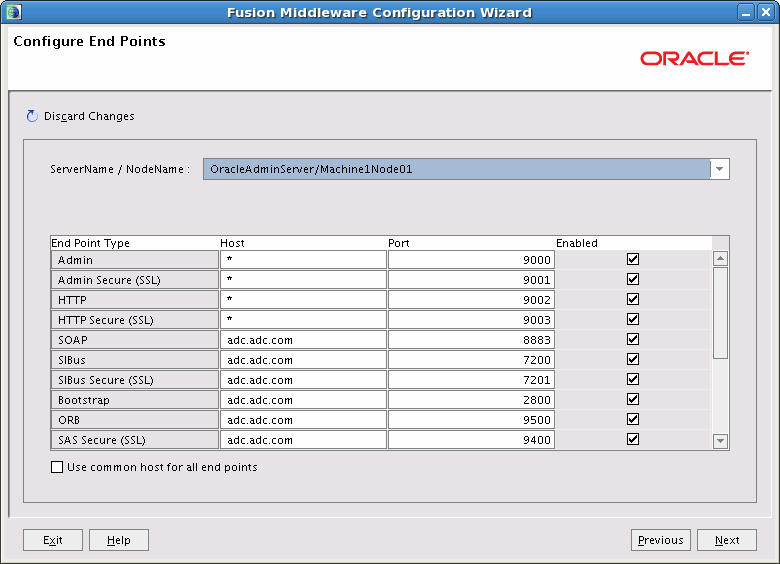Disable the SOAP end point checkbox
Viewport: 780px width, 564px height.
tap(633, 339)
